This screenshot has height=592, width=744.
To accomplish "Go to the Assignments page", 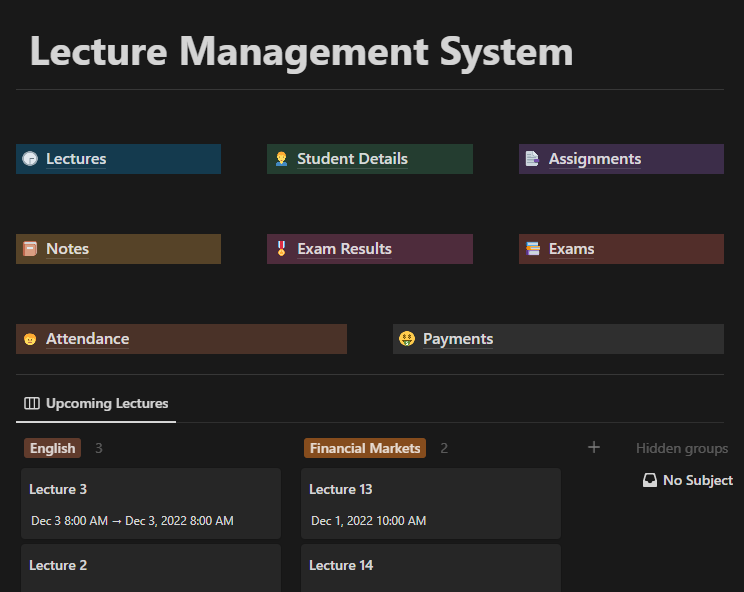I will click(x=594, y=159).
